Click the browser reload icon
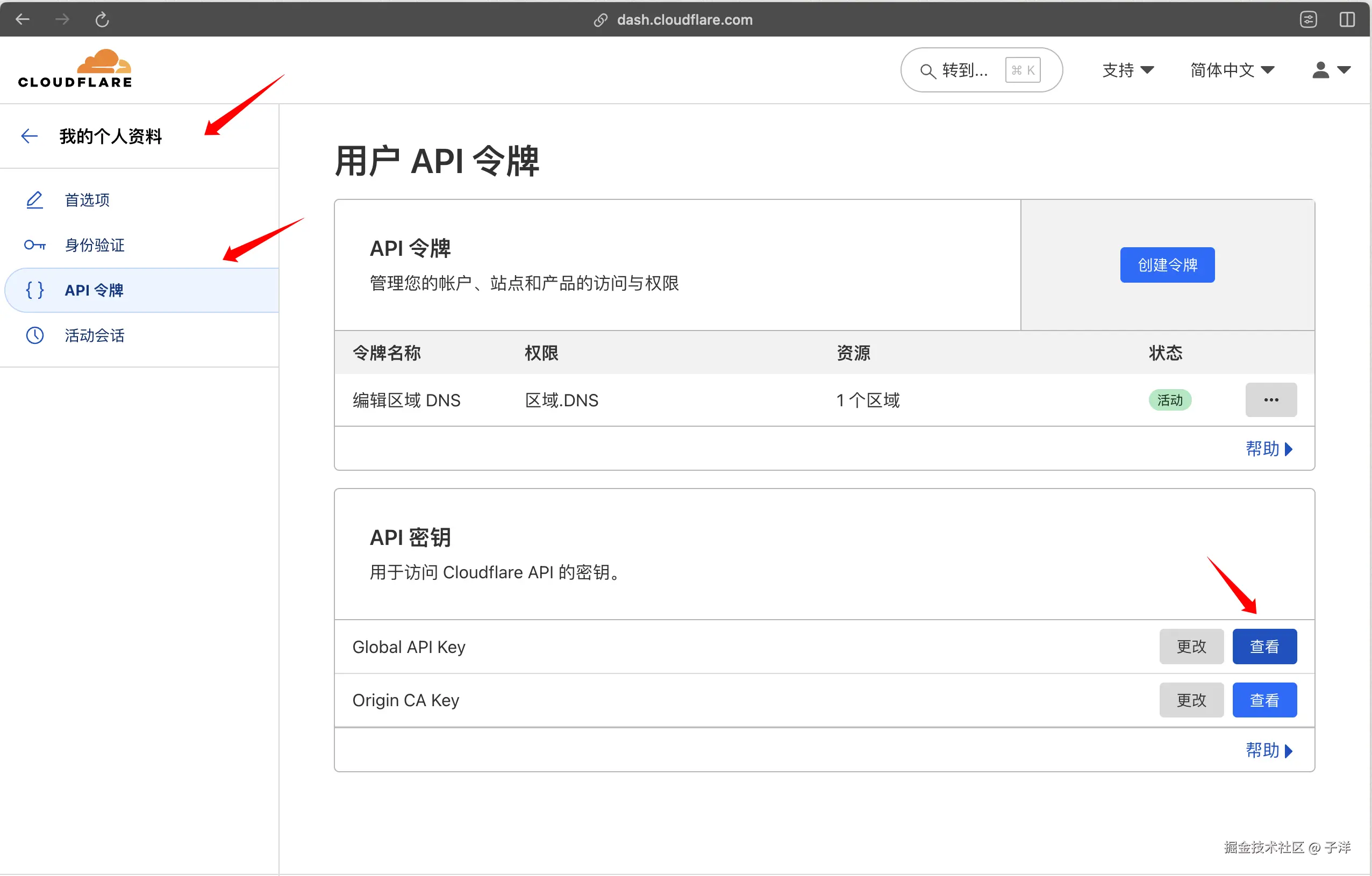 click(102, 20)
